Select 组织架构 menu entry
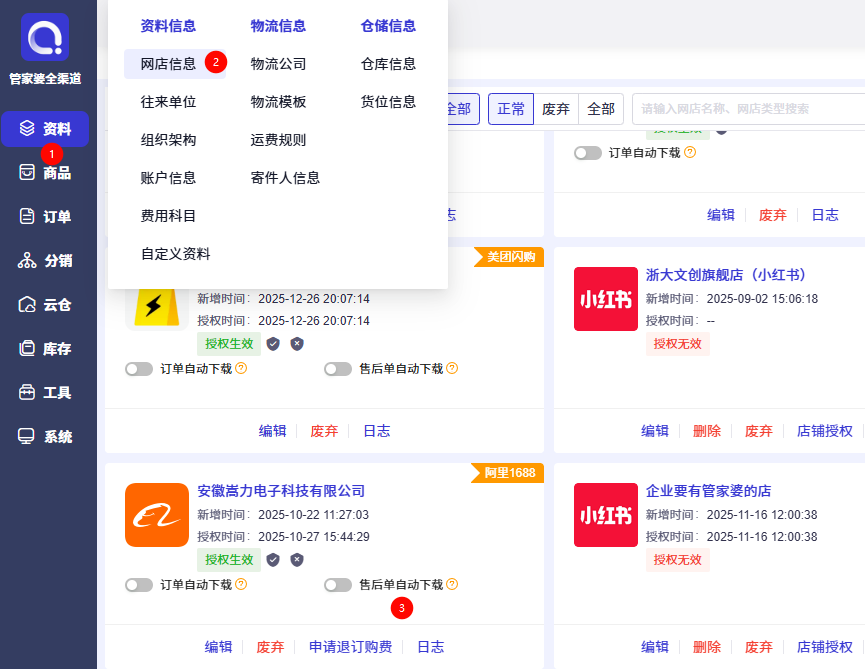 (168, 140)
